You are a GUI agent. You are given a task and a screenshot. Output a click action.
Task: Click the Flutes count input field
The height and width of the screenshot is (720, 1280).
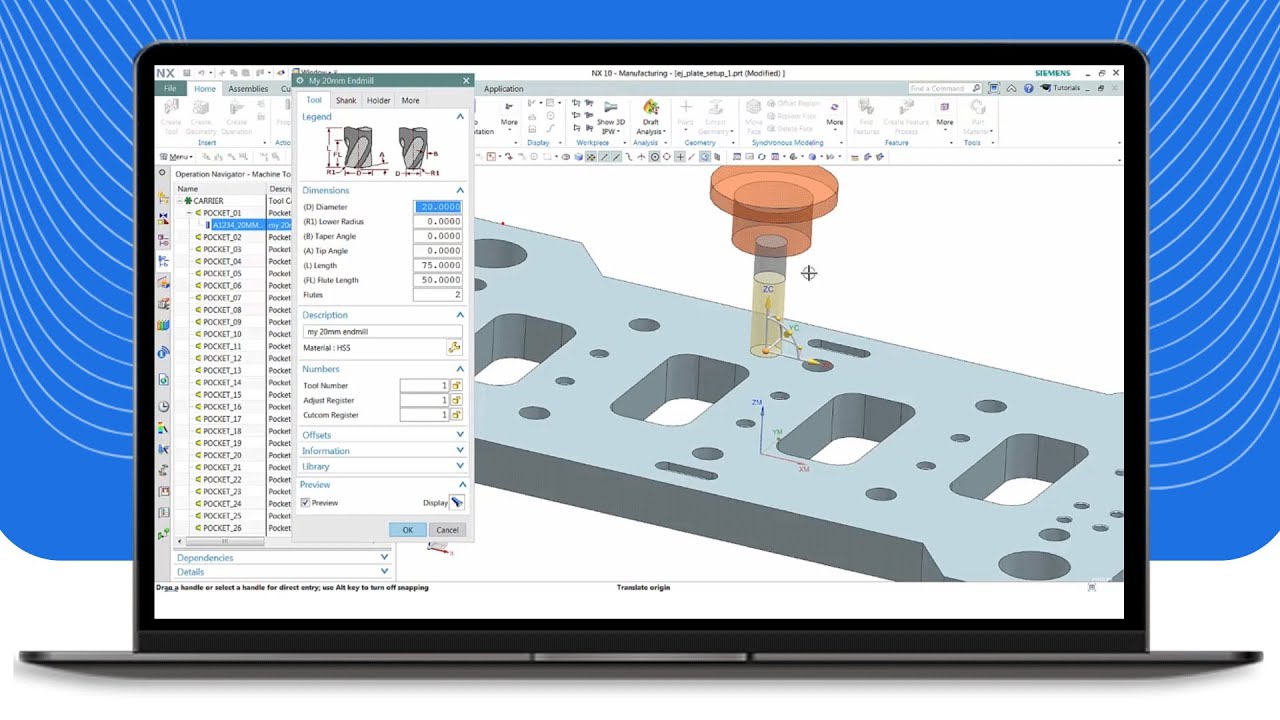(x=438, y=294)
